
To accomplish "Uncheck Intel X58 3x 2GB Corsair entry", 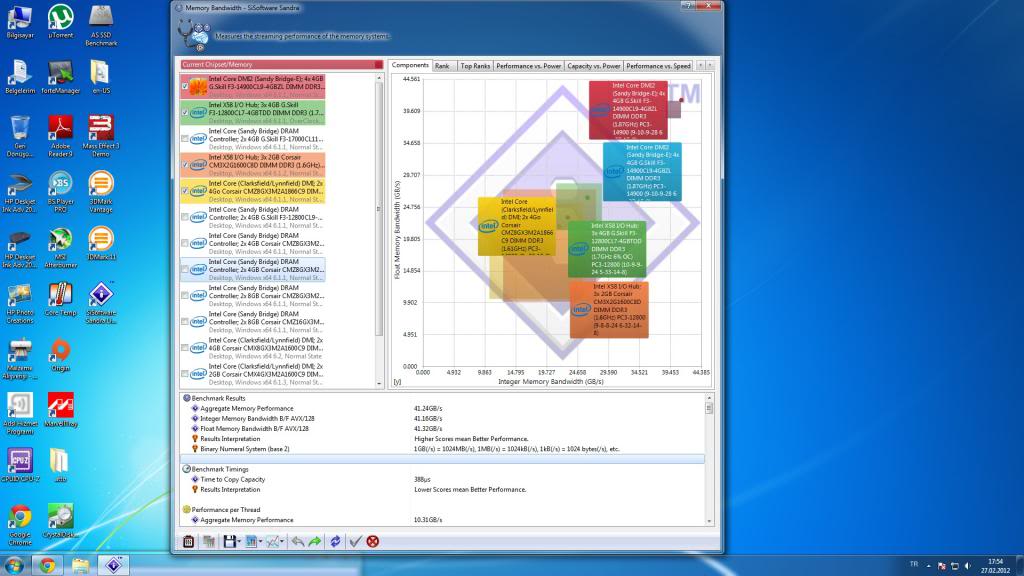I will pos(185,165).
